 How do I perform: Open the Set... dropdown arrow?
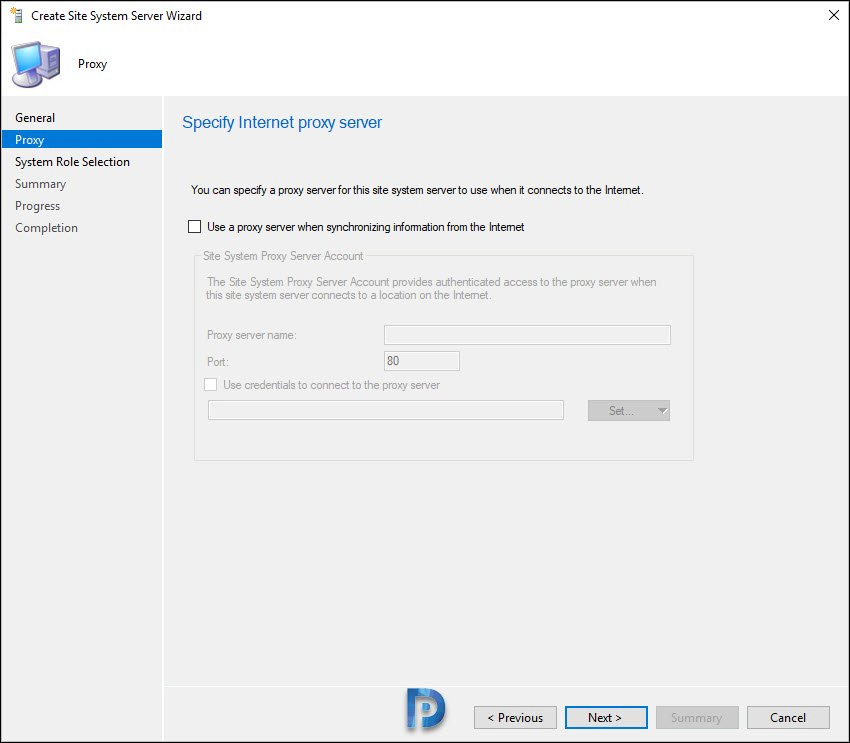click(662, 411)
